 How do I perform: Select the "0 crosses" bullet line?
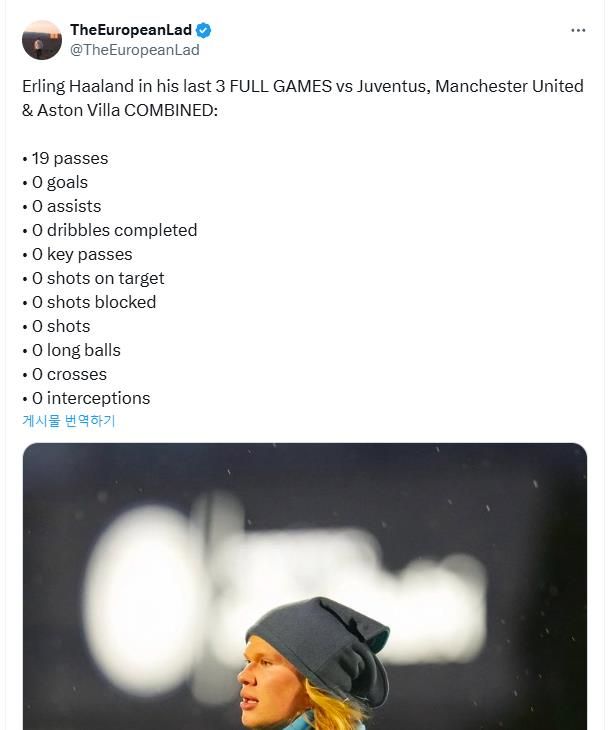coord(64,374)
